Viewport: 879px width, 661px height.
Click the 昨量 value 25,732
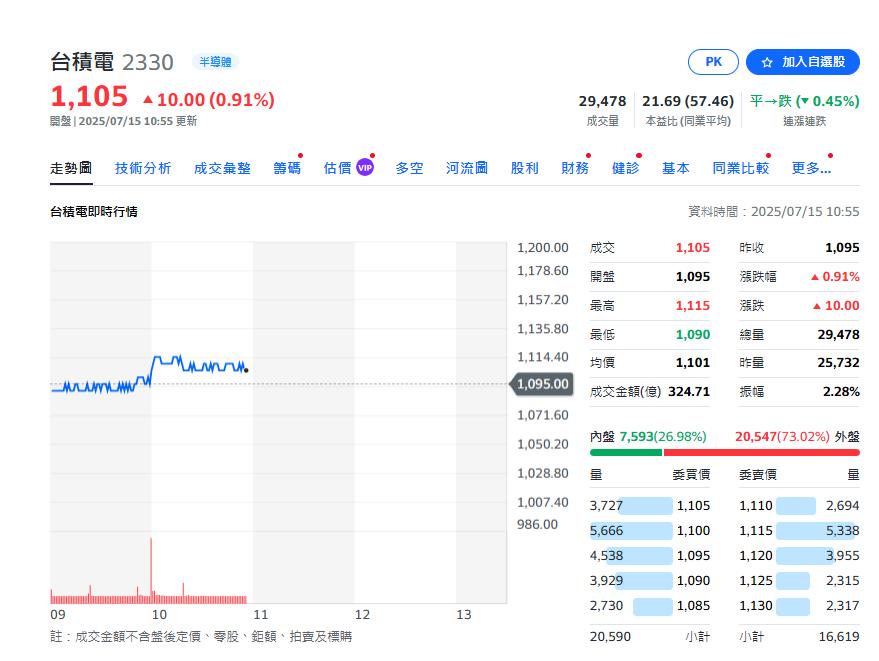pos(838,363)
